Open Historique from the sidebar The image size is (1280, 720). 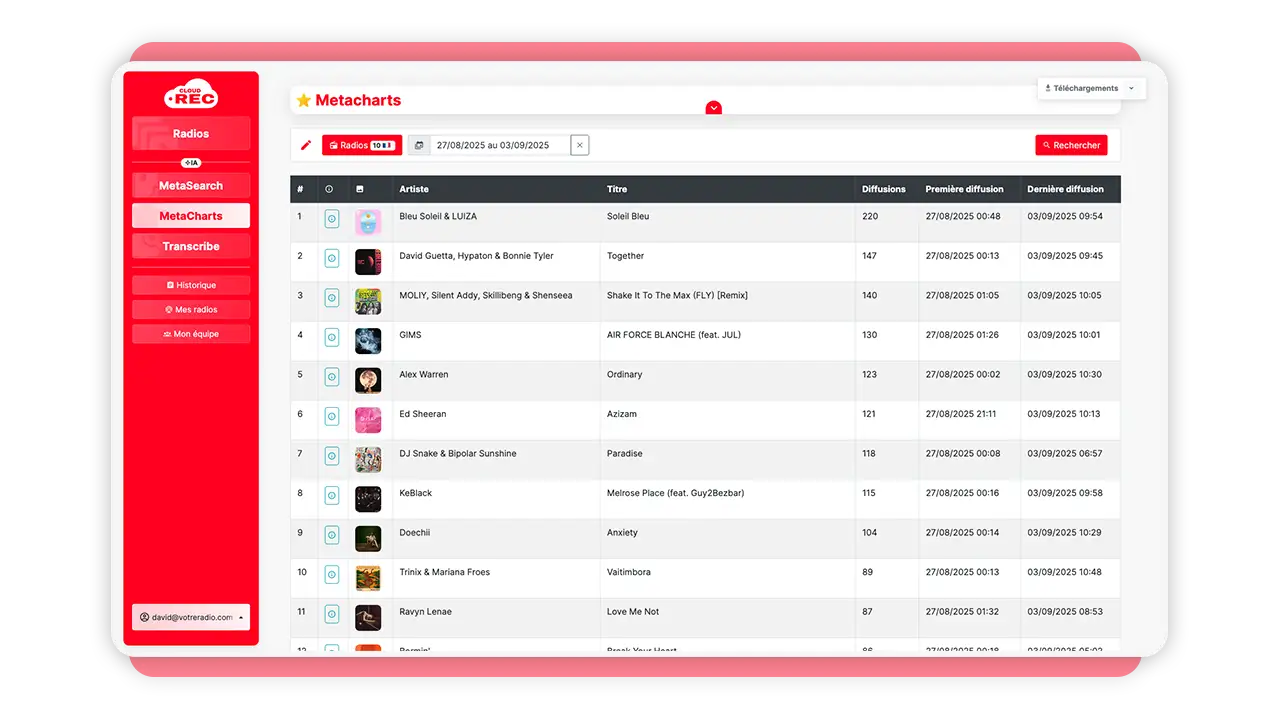click(191, 285)
